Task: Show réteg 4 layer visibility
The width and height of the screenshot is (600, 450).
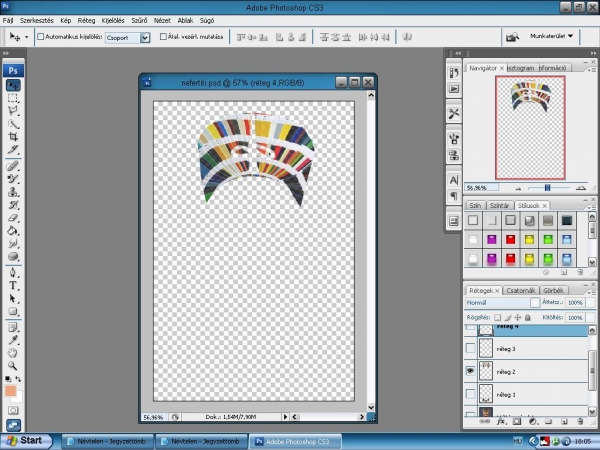Action: tap(470, 328)
